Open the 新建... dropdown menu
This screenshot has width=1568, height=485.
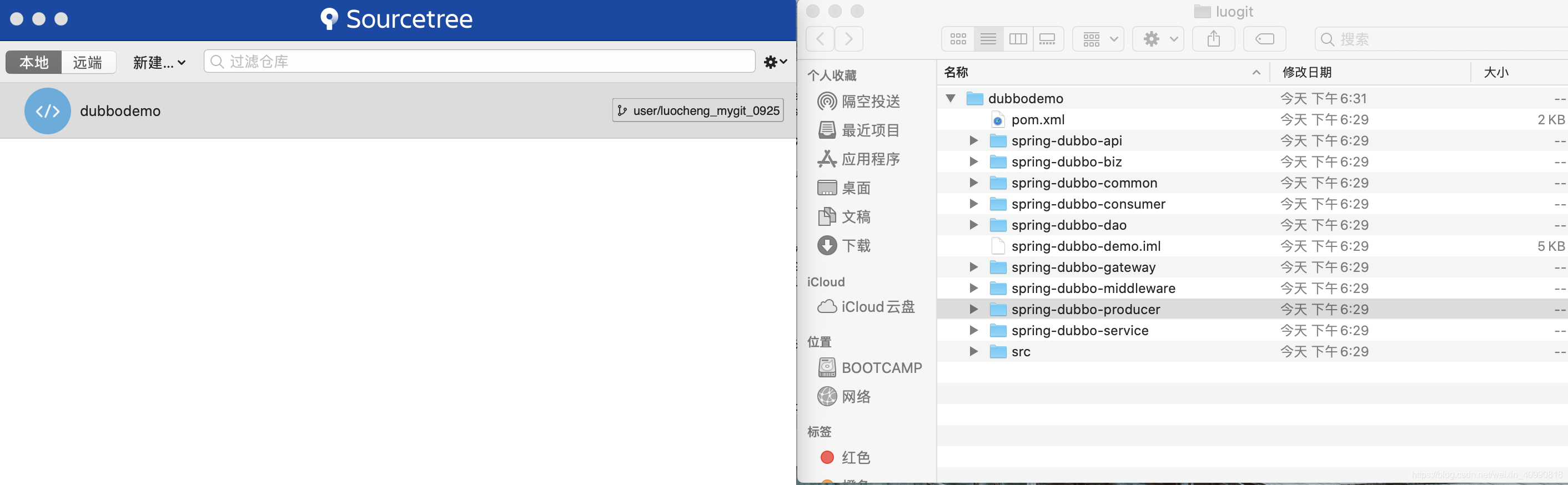[159, 62]
